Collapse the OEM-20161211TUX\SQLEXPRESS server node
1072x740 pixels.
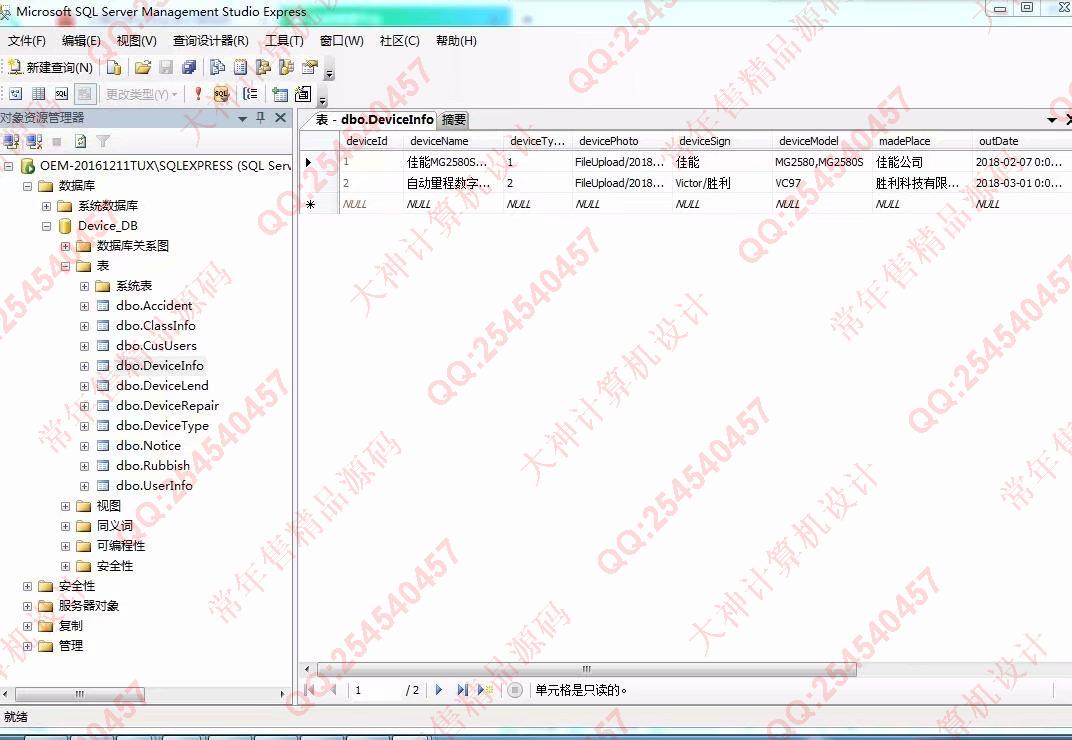pyautogui.click(x=9, y=166)
